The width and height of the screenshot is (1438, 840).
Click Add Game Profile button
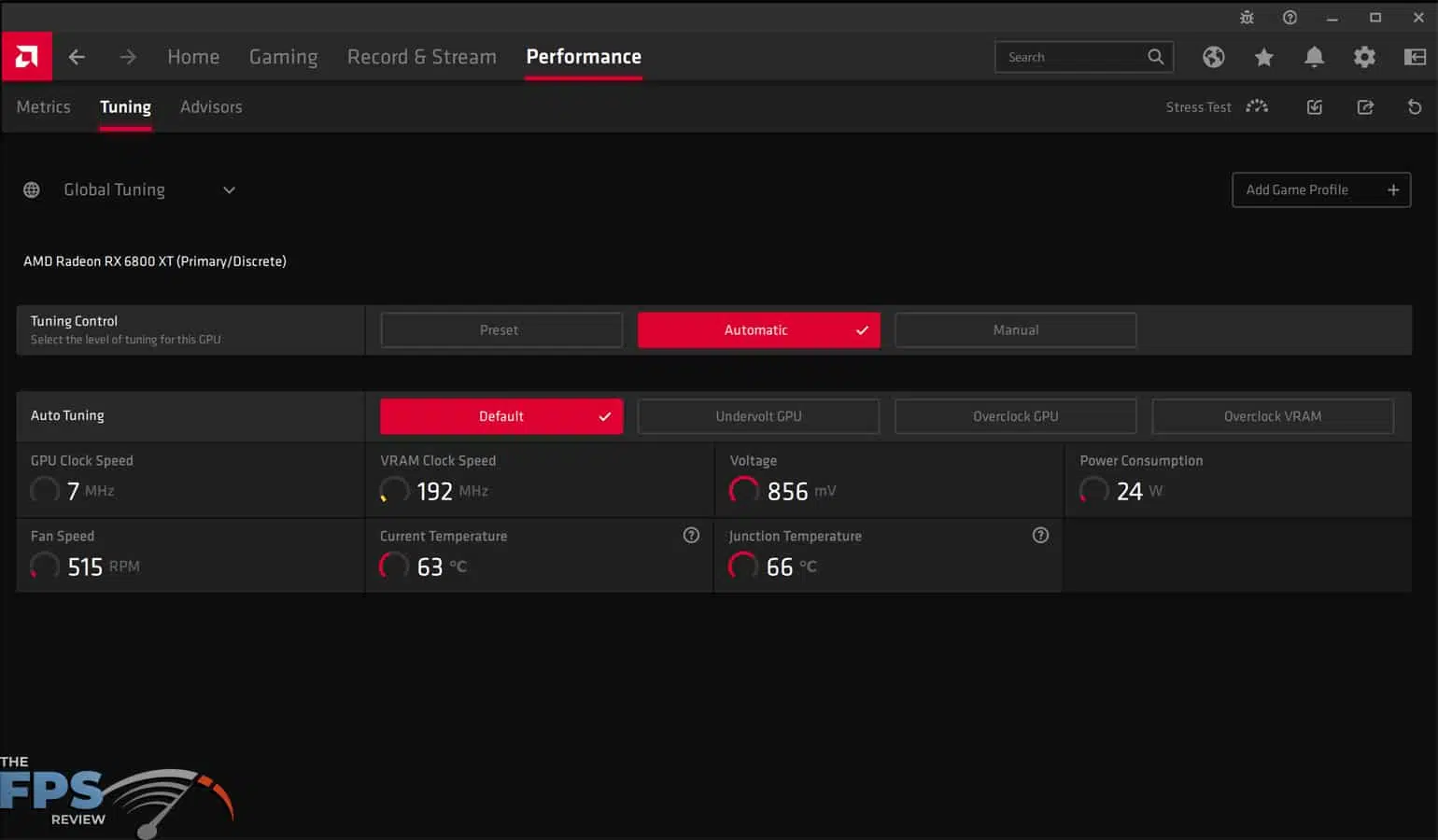pos(1321,189)
